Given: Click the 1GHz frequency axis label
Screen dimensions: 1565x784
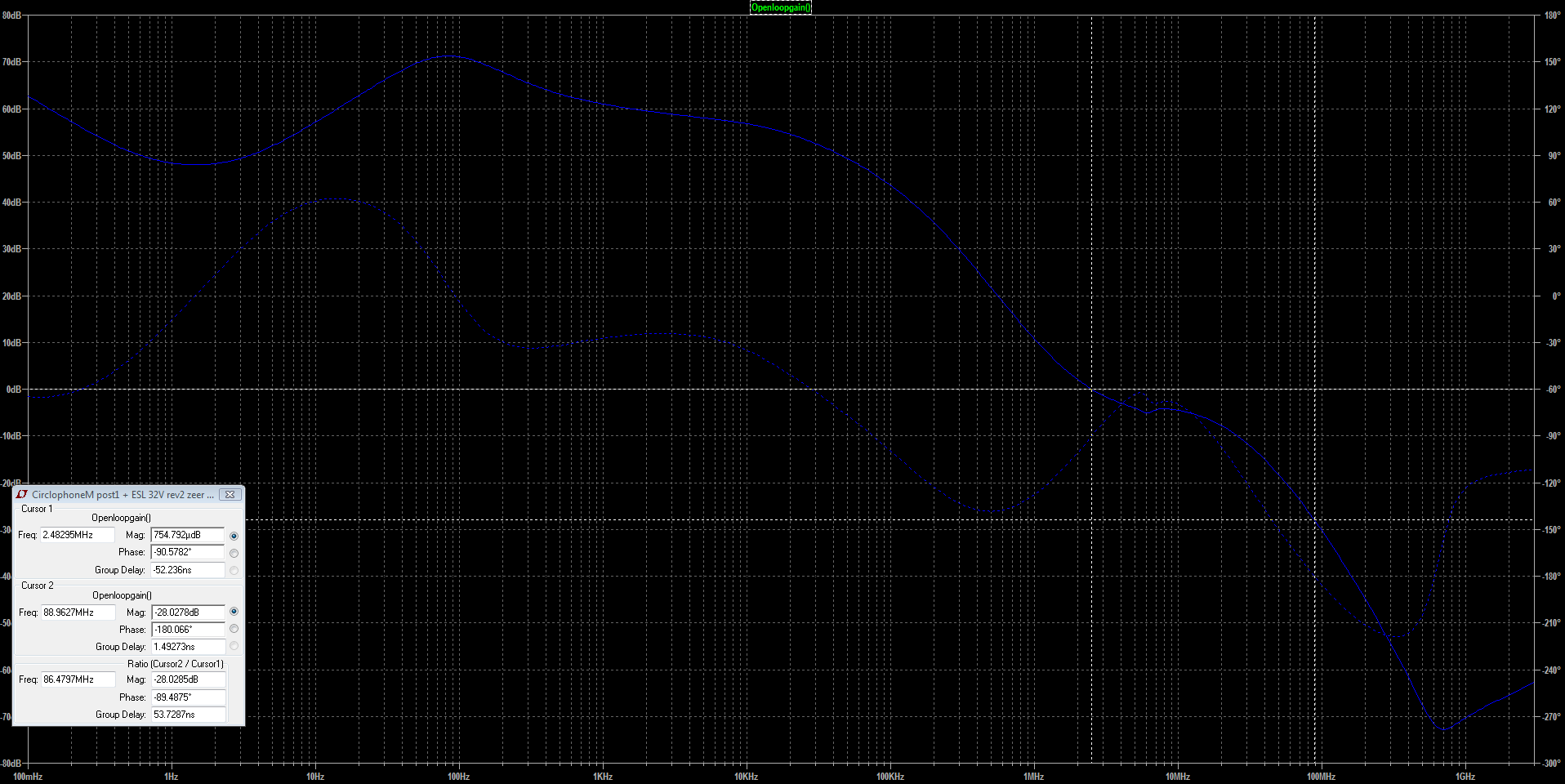Looking at the screenshot, I should (1465, 777).
